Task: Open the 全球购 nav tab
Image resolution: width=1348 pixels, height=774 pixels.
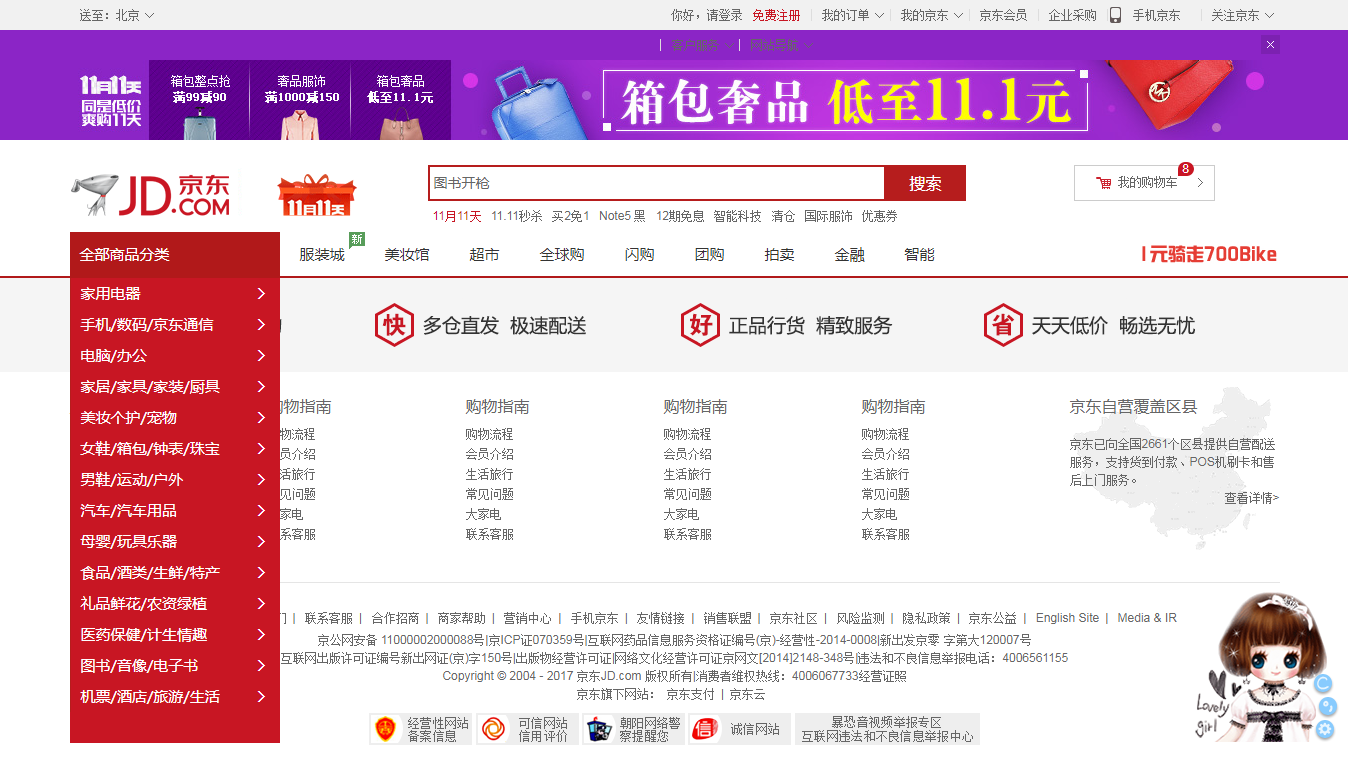Action: [x=562, y=255]
